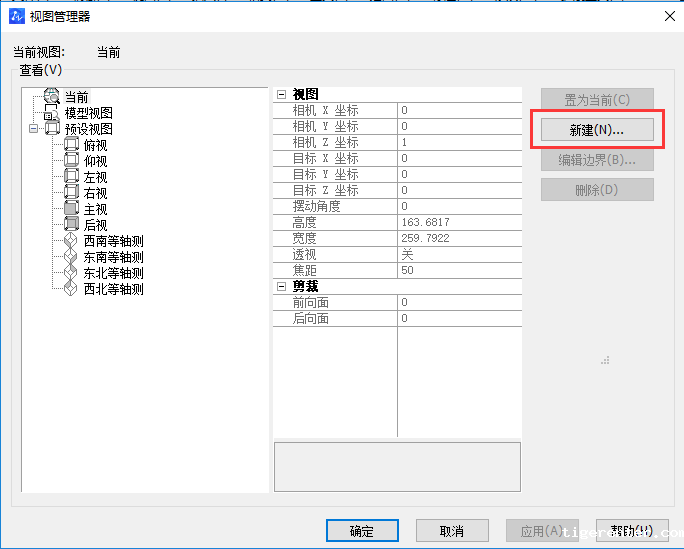Collapse the 视图 property section
The width and height of the screenshot is (684, 549).
pos(282,94)
